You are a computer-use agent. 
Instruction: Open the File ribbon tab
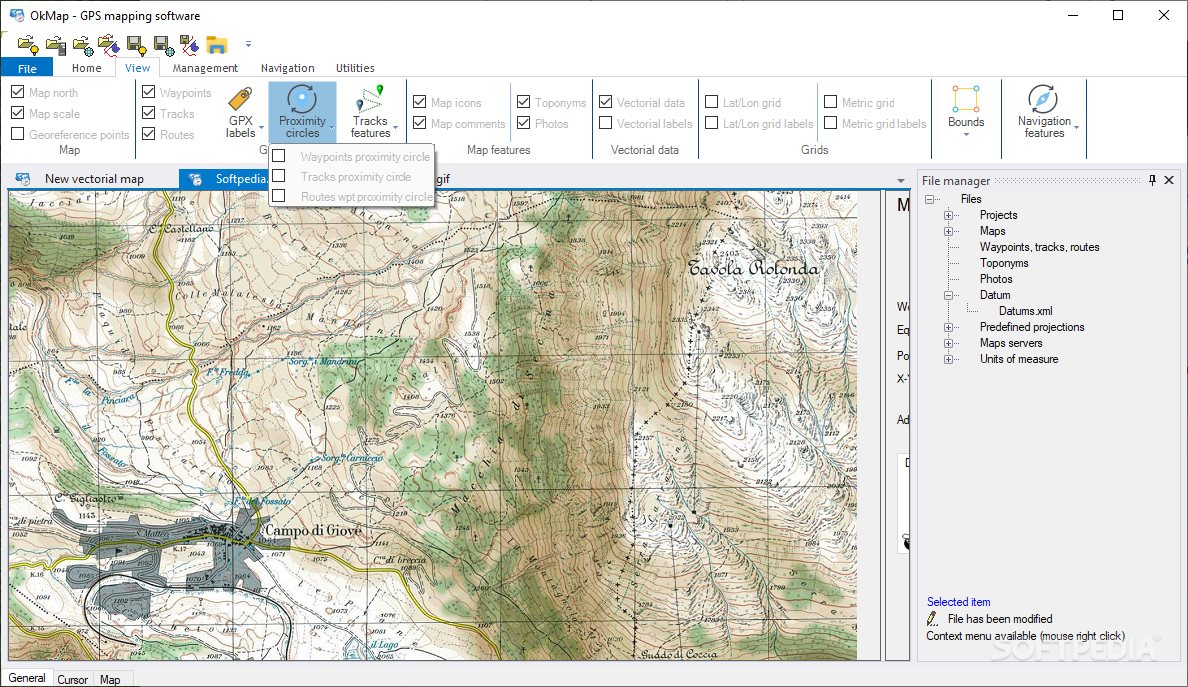coord(27,68)
